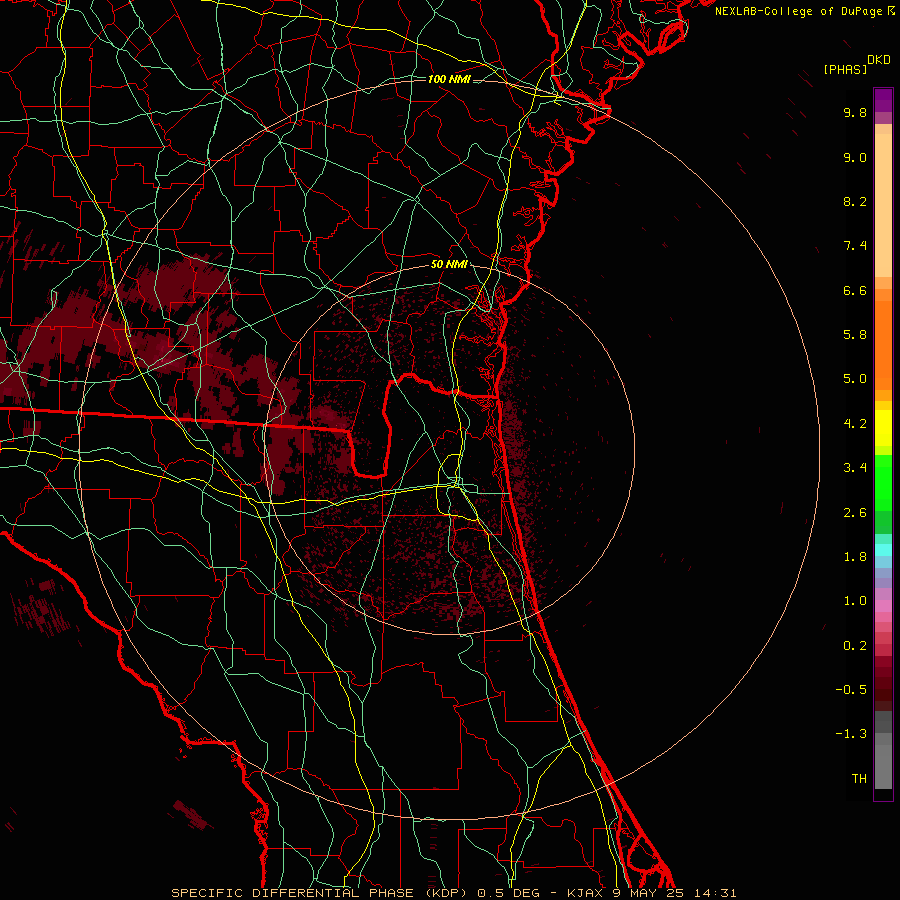Click the TH threshold label on scale
Screen dimensions: 900x900
tap(859, 779)
